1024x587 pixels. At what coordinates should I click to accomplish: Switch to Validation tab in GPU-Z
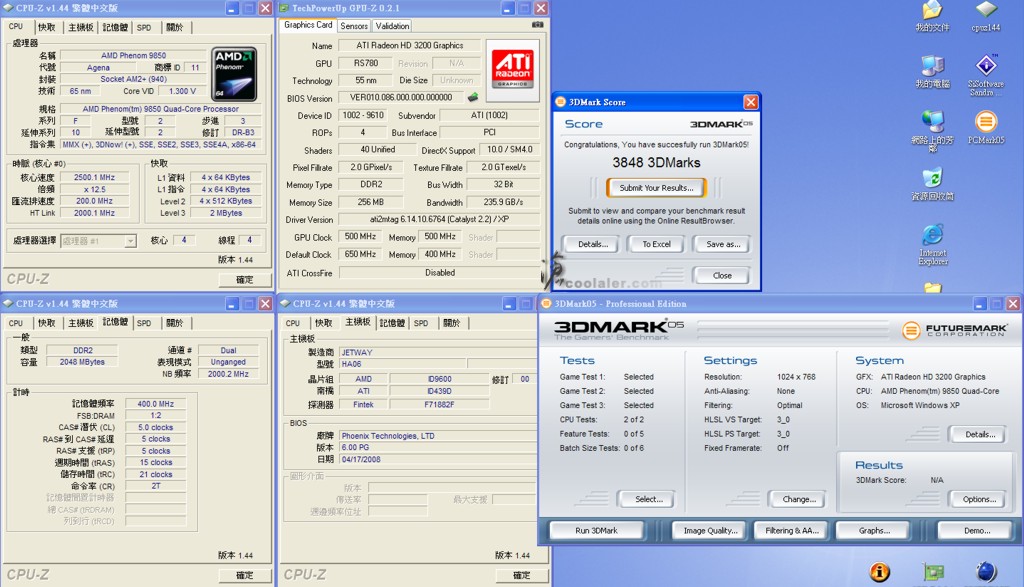tap(392, 26)
